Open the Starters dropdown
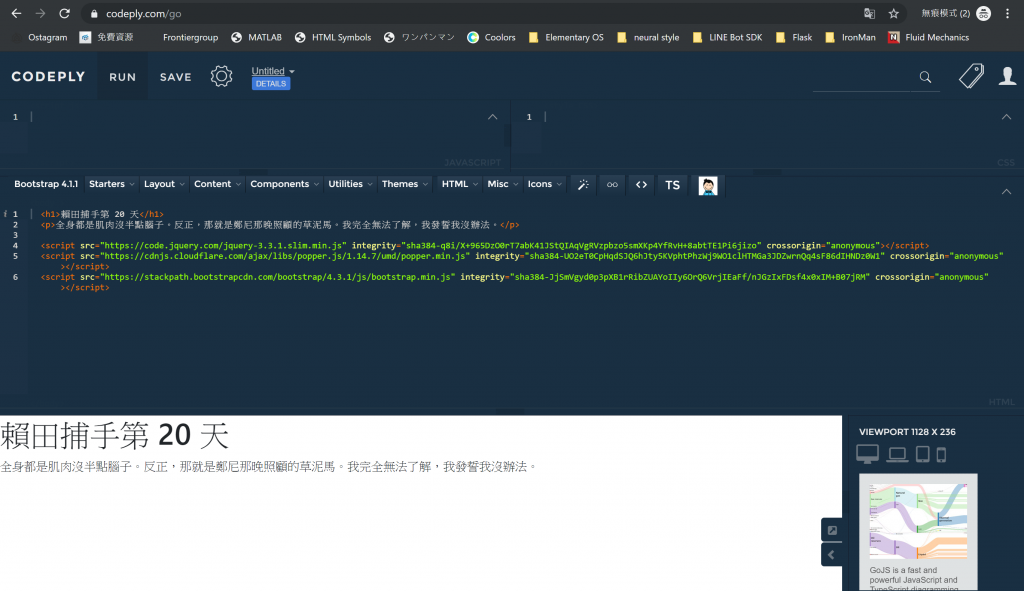Image resolution: width=1024 pixels, height=591 pixels. click(x=112, y=184)
